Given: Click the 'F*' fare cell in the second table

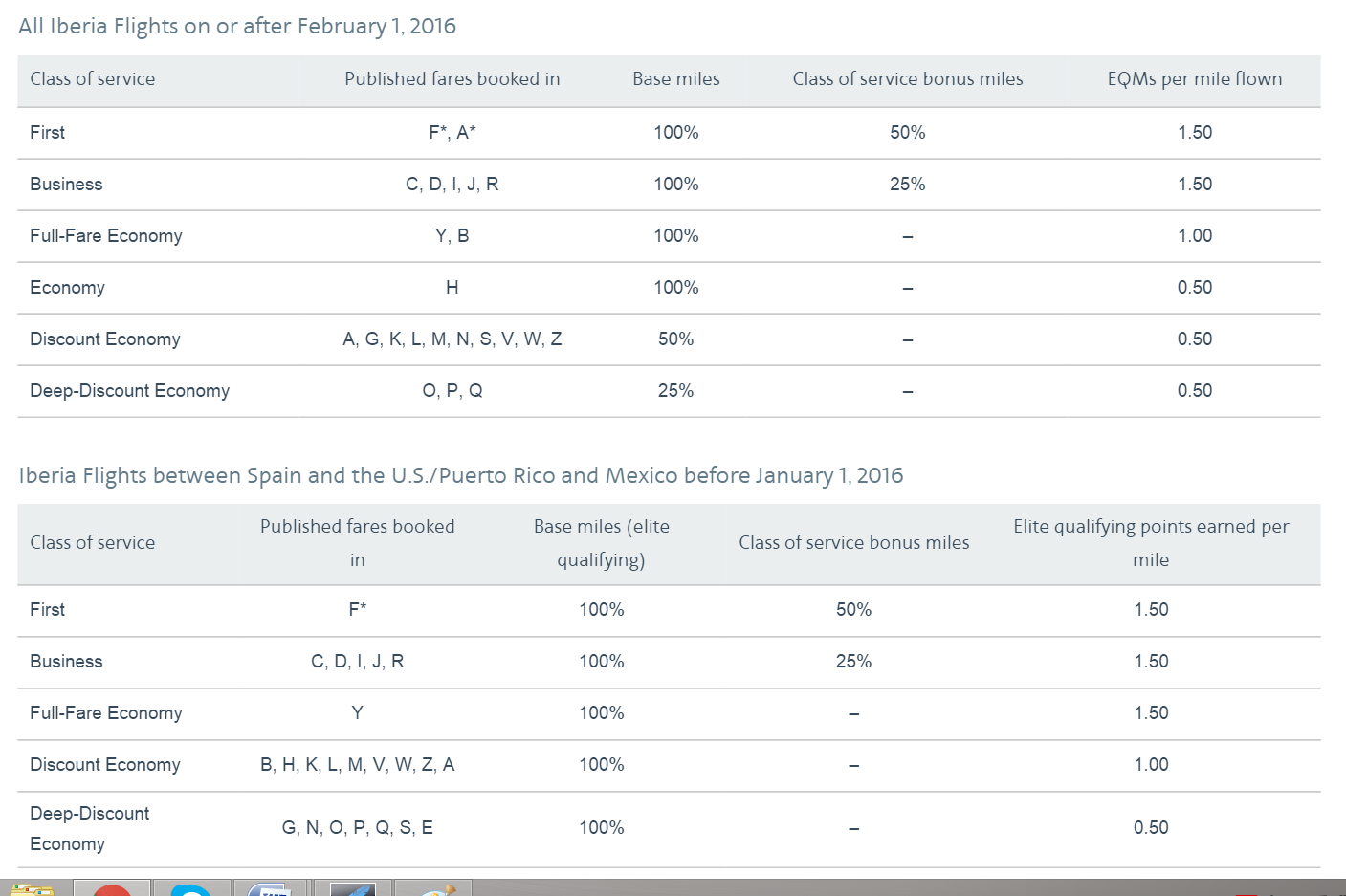Looking at the screenshot, I should pyautogui.click(x=358, y=610).
